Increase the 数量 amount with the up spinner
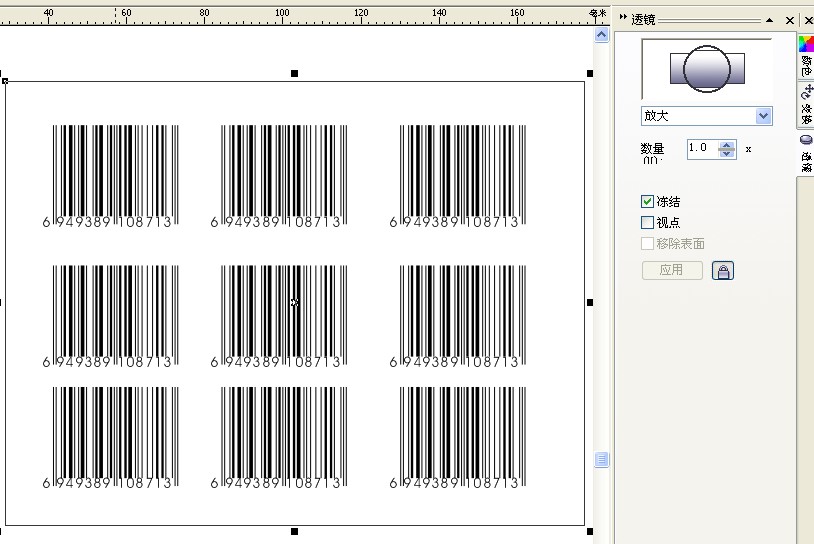The height and width of the screenshot is (544, 814). [727, 144]
